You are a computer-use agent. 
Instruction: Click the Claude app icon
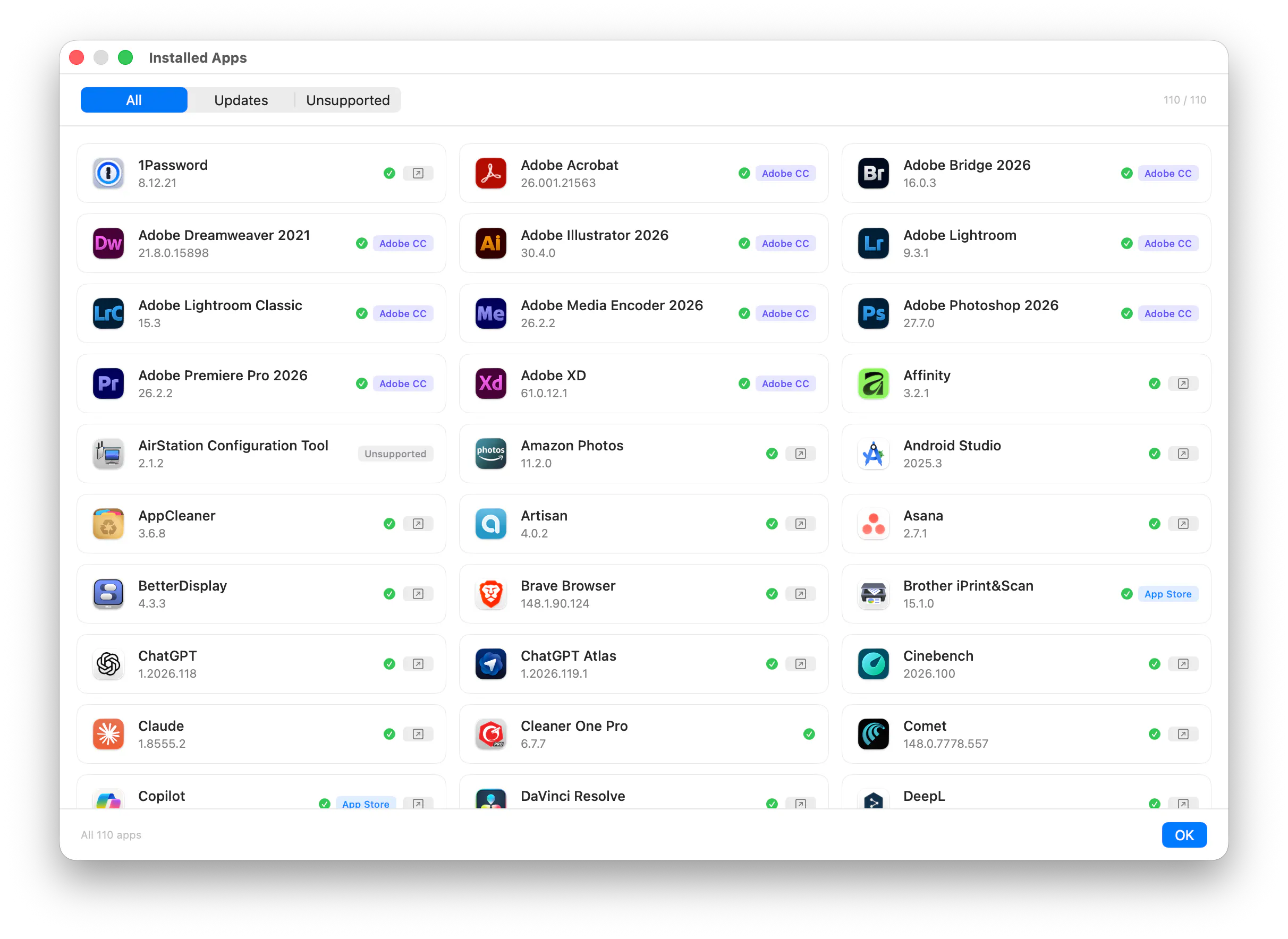coord(108,734)
